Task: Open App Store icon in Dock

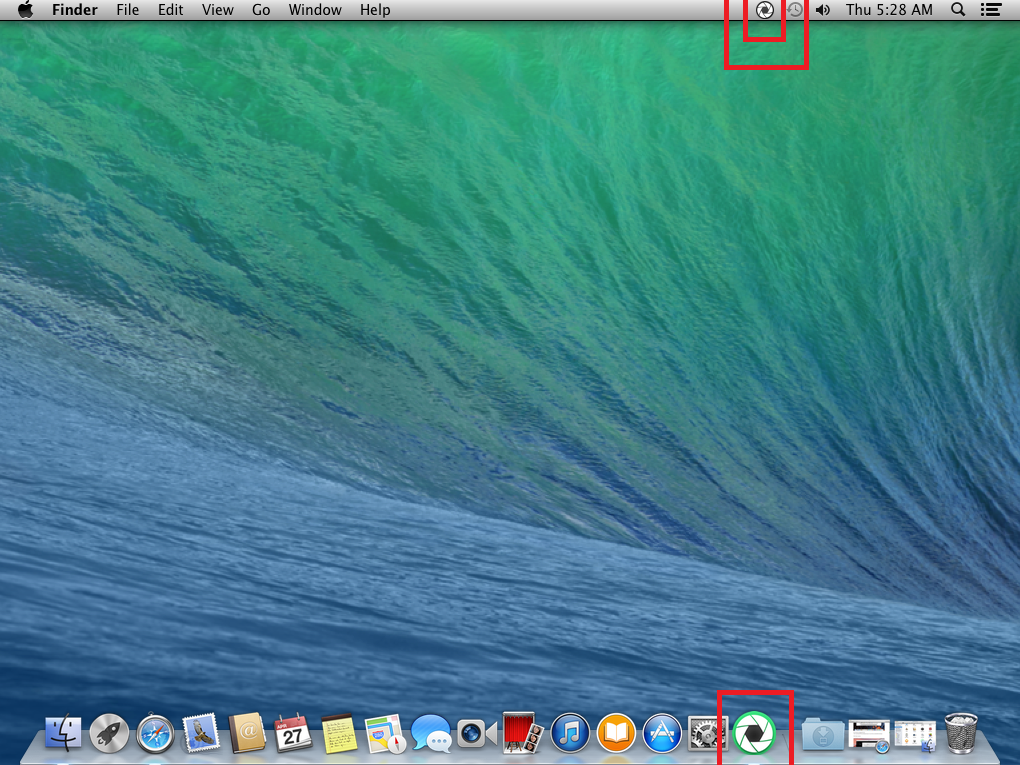Action: point(662,733)
